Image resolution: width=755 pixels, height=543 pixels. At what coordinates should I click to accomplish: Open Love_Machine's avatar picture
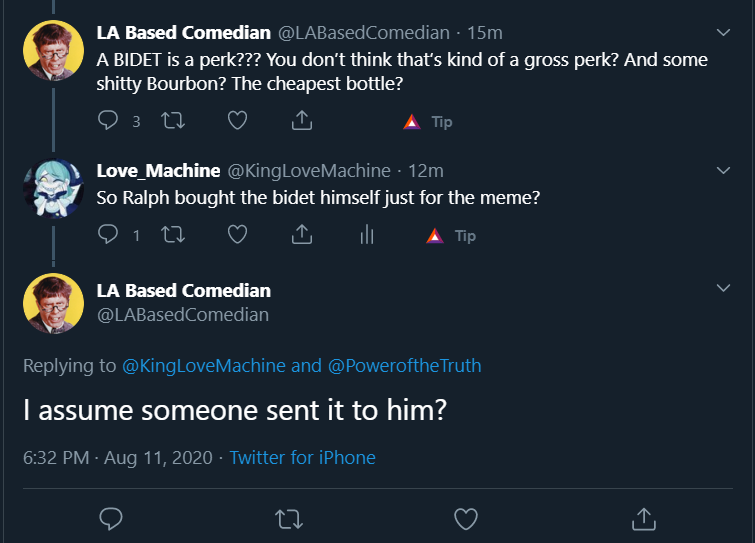point(53,188)
